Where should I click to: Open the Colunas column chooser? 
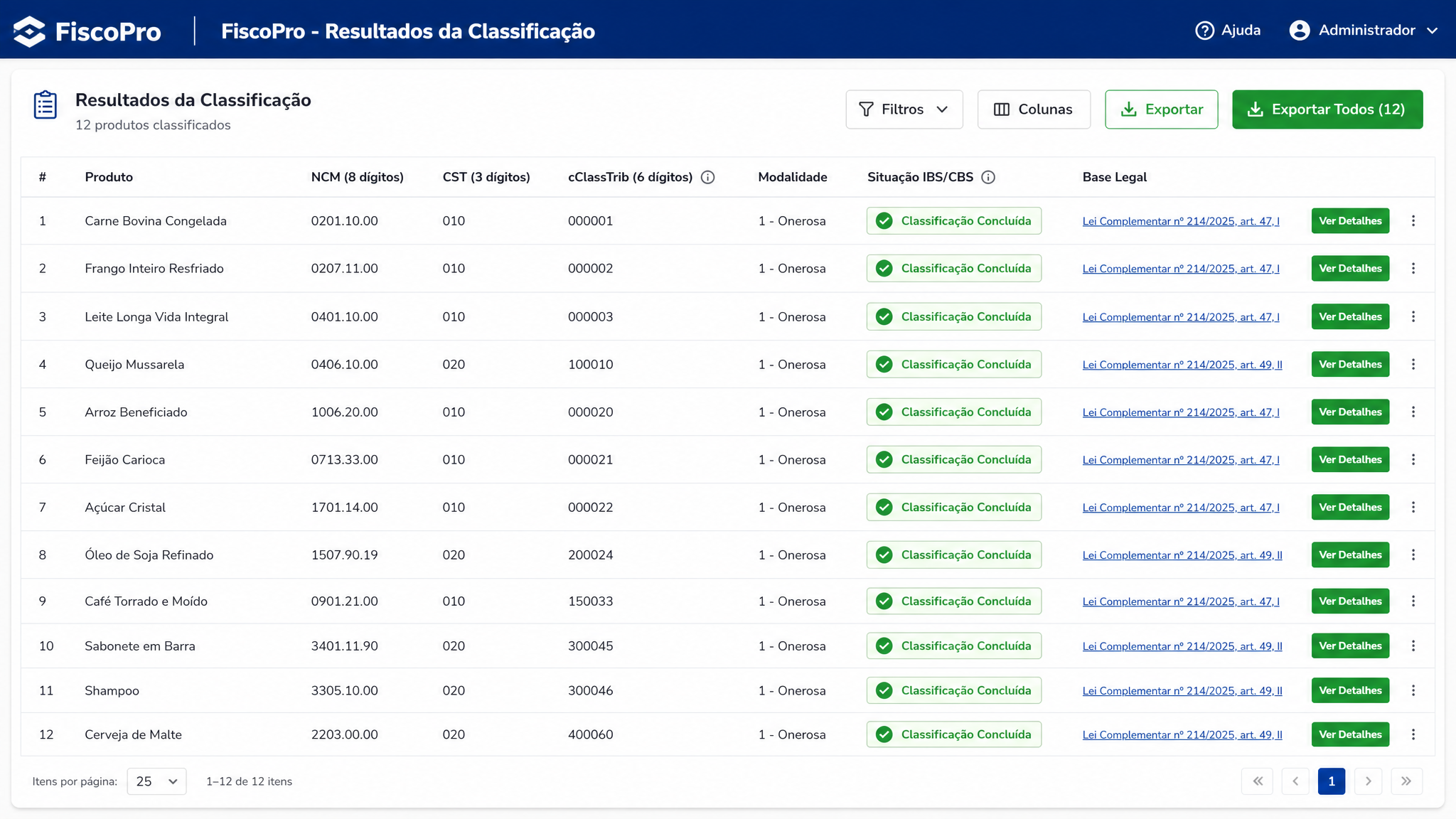point(1034,109)
